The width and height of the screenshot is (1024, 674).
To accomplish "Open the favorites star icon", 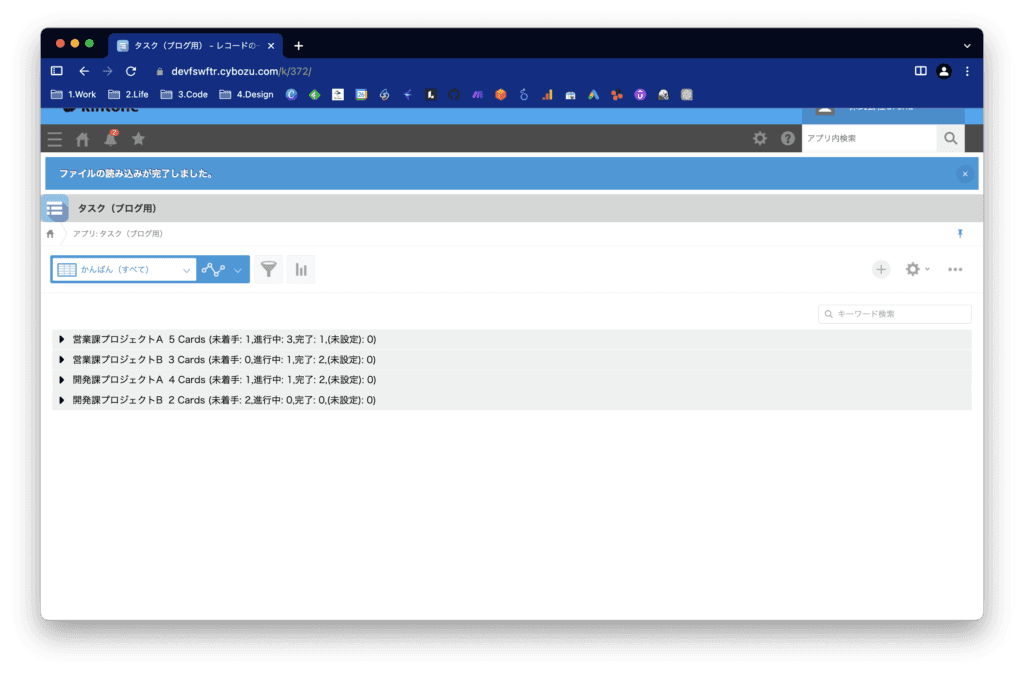I will (x=138, y=138).
